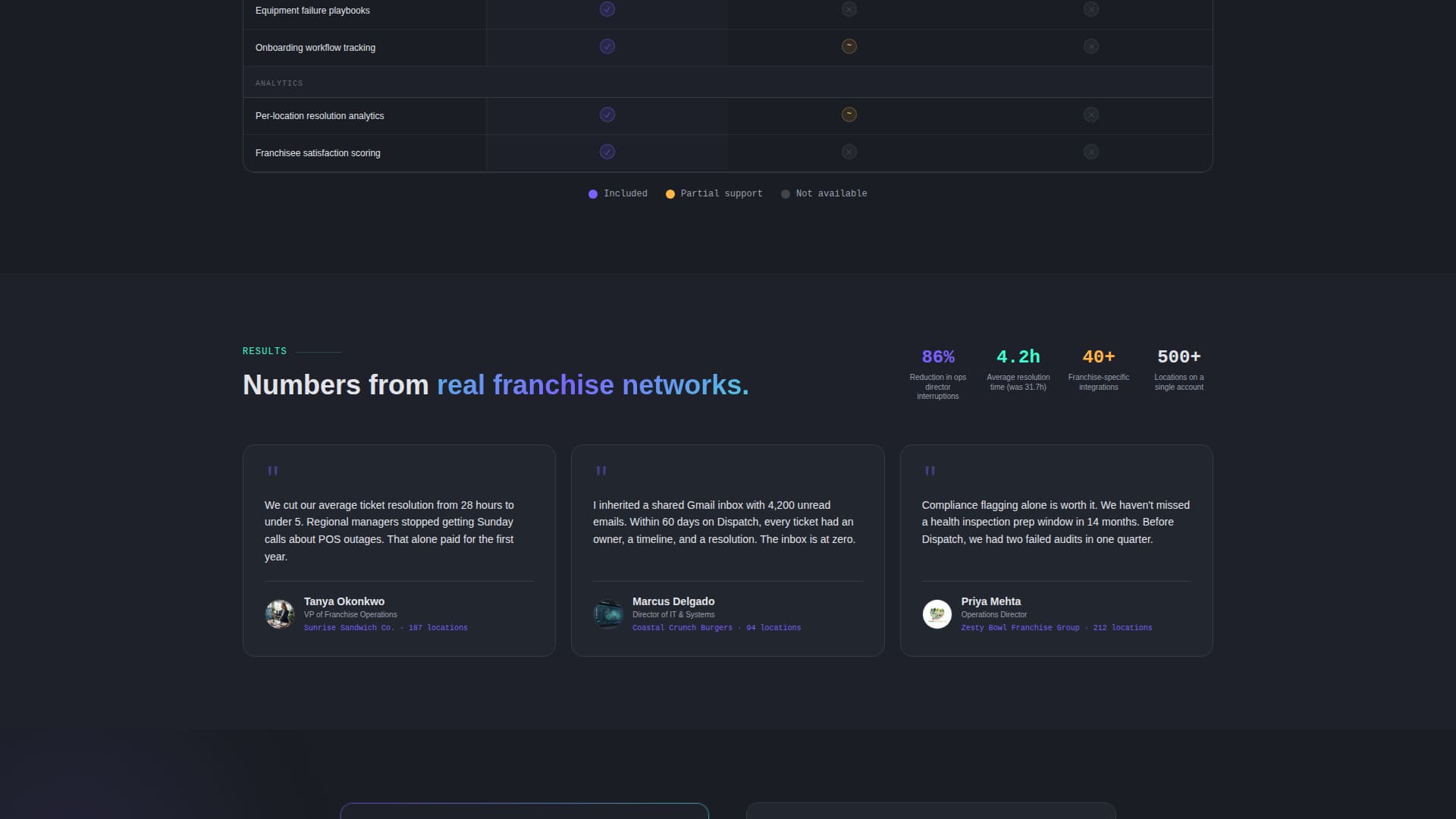Click Priya Mehta's avatar image

click(x=937, y=614)
